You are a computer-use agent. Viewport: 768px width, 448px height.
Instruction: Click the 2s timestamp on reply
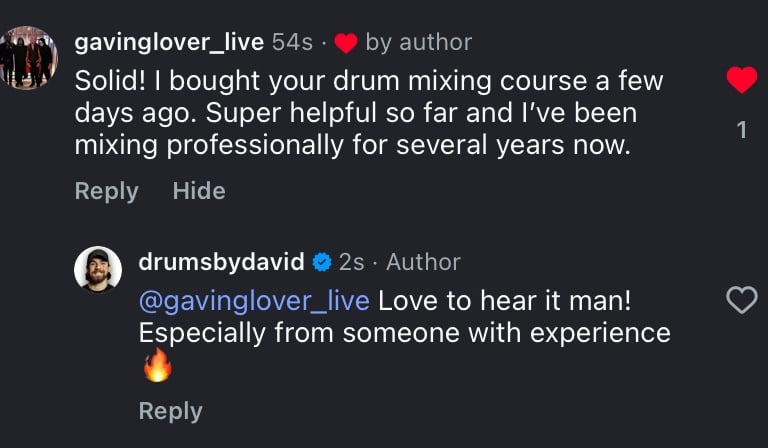point(352,262)
